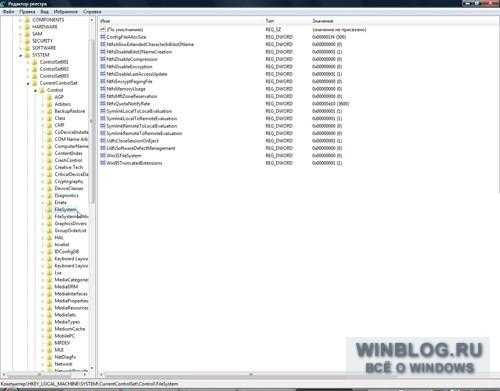Screen dimensions: 500x391
Task: Click the Cryptography folder icon
Action: pyautogui.click(x=50, y=182)
